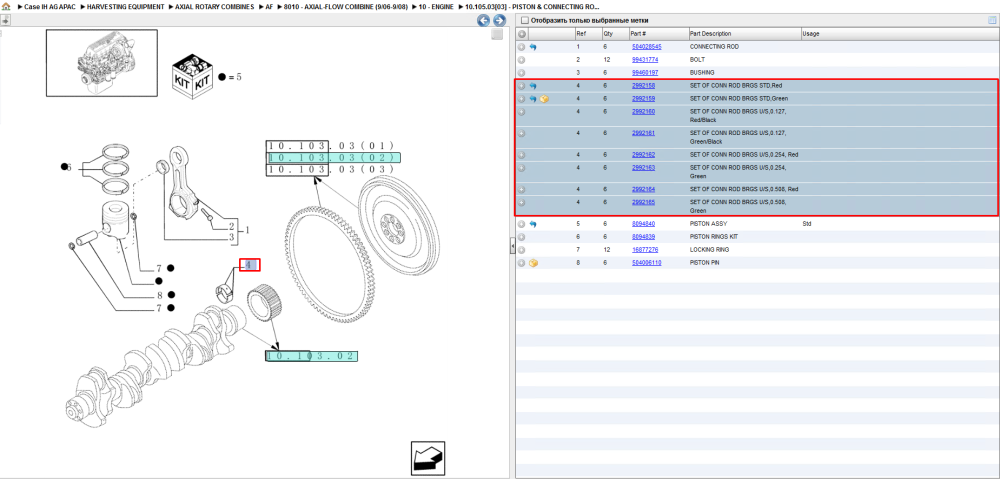1000x479 pixels.
Task: Click diagram reference 10.103.03(01)
Action: point(333,145)
